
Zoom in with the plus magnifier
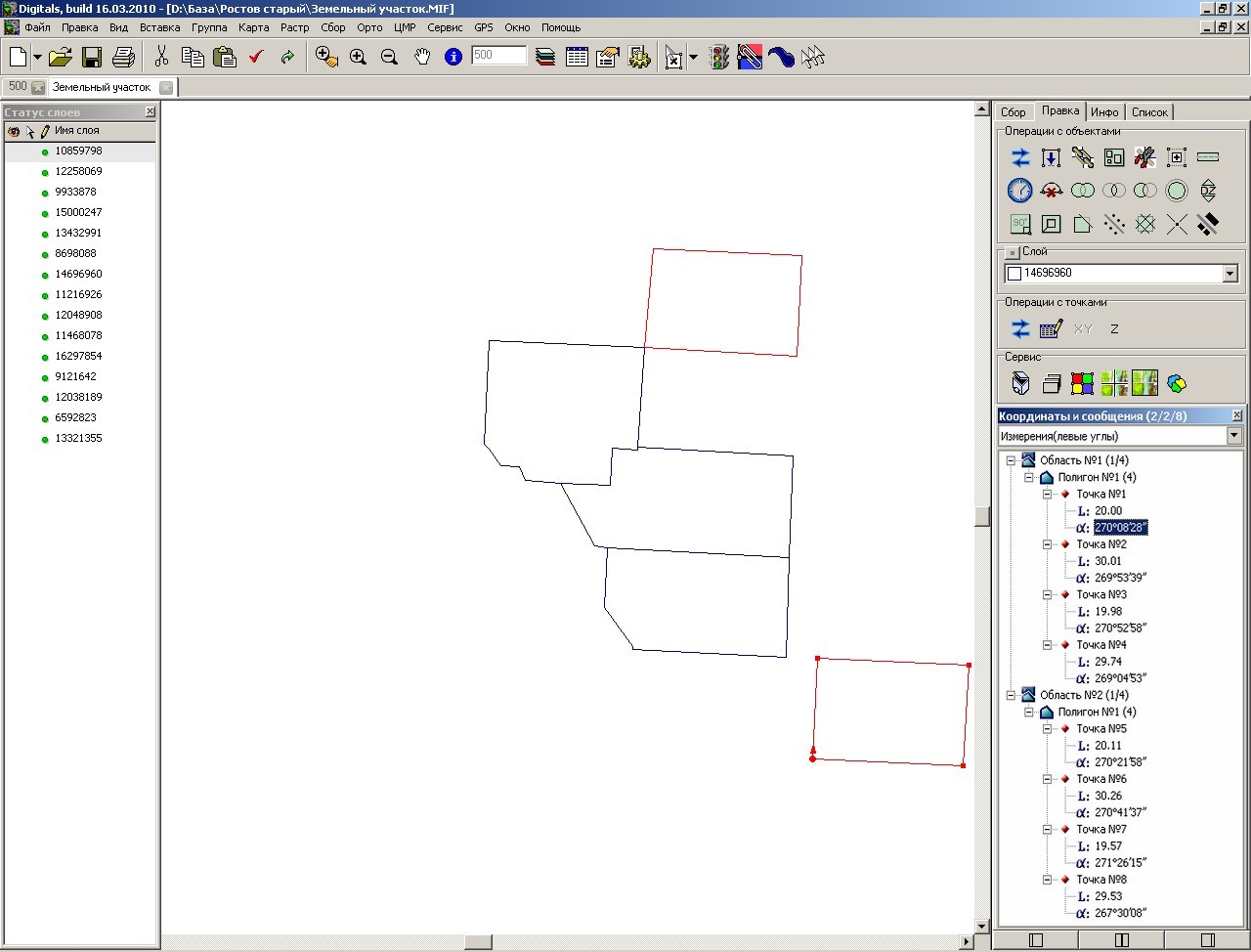pyautogui.click(x=358, y=58)
